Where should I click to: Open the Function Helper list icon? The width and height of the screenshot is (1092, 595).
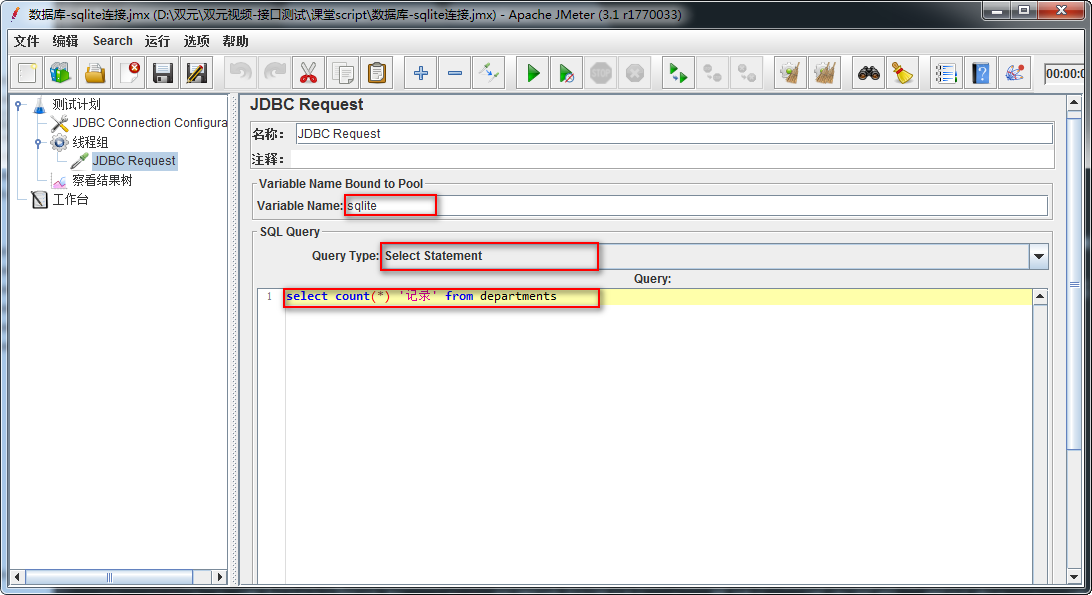pyautogui.click(x=946, y=73)
